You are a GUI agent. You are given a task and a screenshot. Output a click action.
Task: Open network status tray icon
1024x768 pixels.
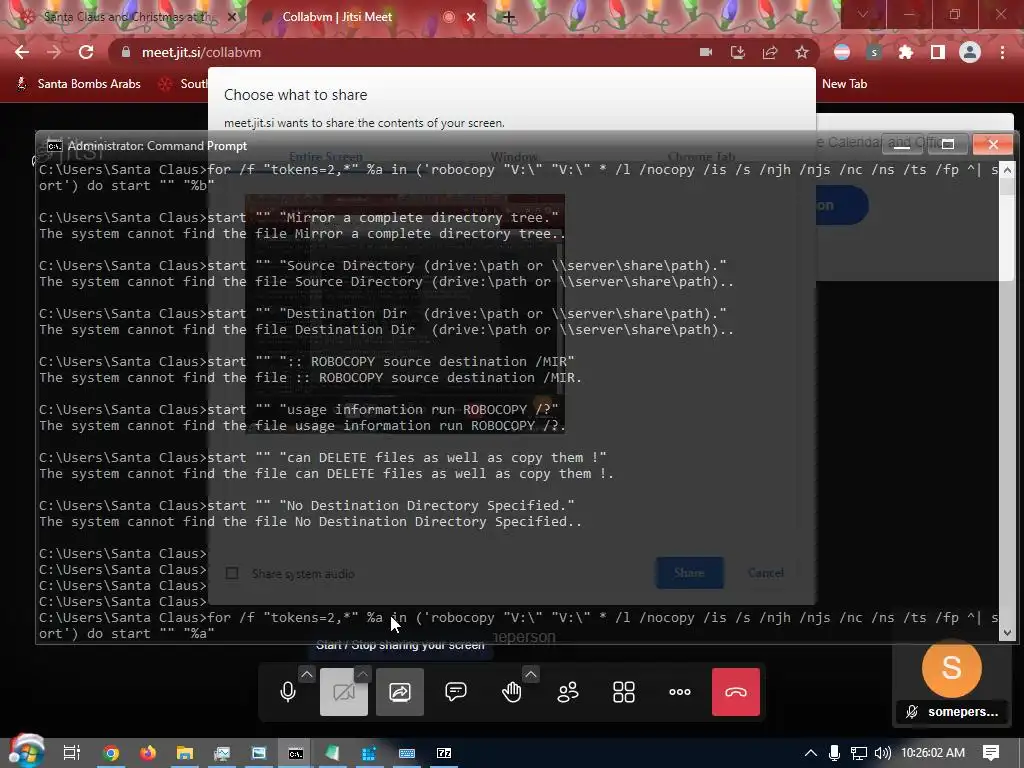[x=858, y=753]
